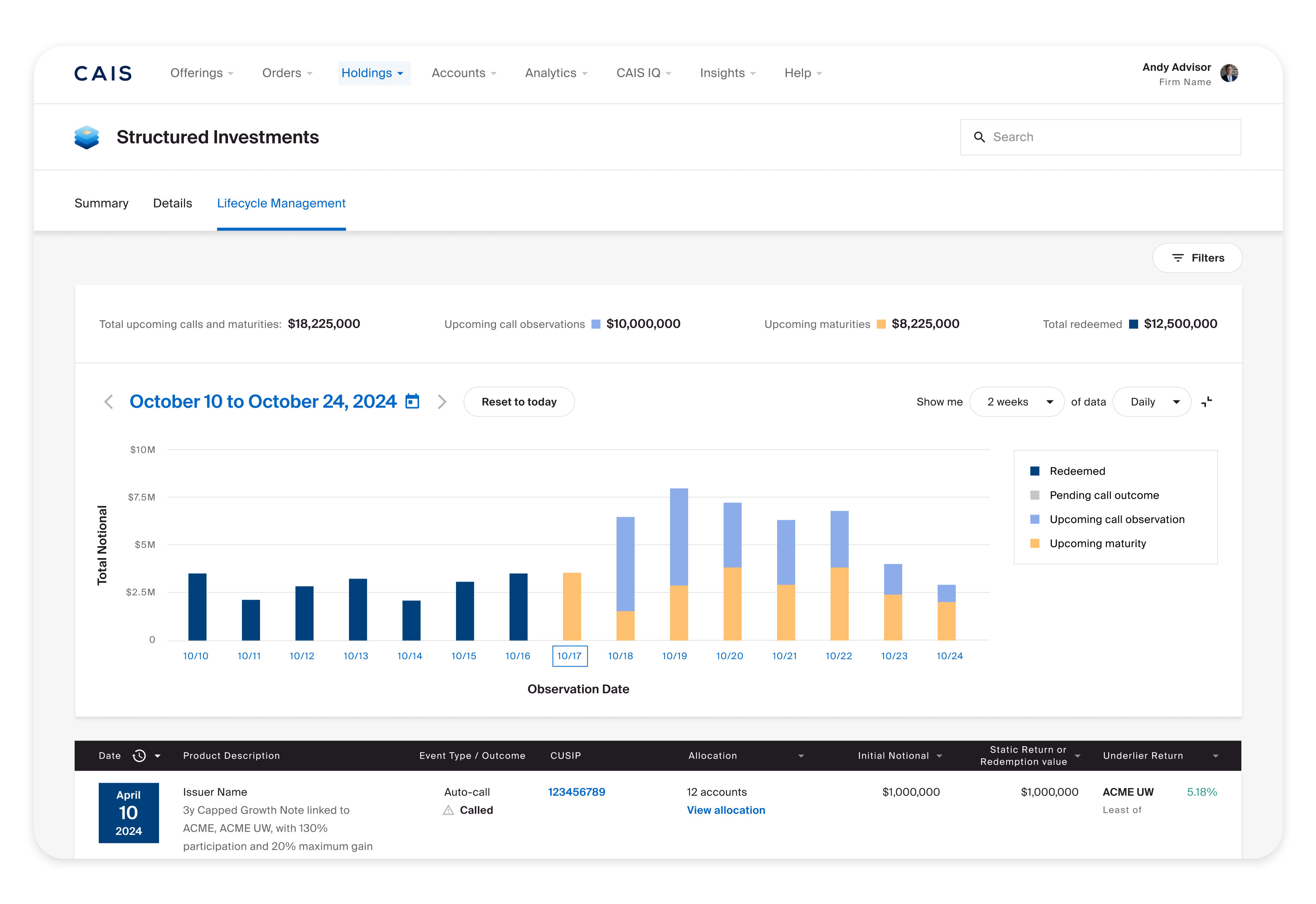The width and height of the screenshot is (1316, 904).
Task: Open the View allocation link
Action: point(726,810)
